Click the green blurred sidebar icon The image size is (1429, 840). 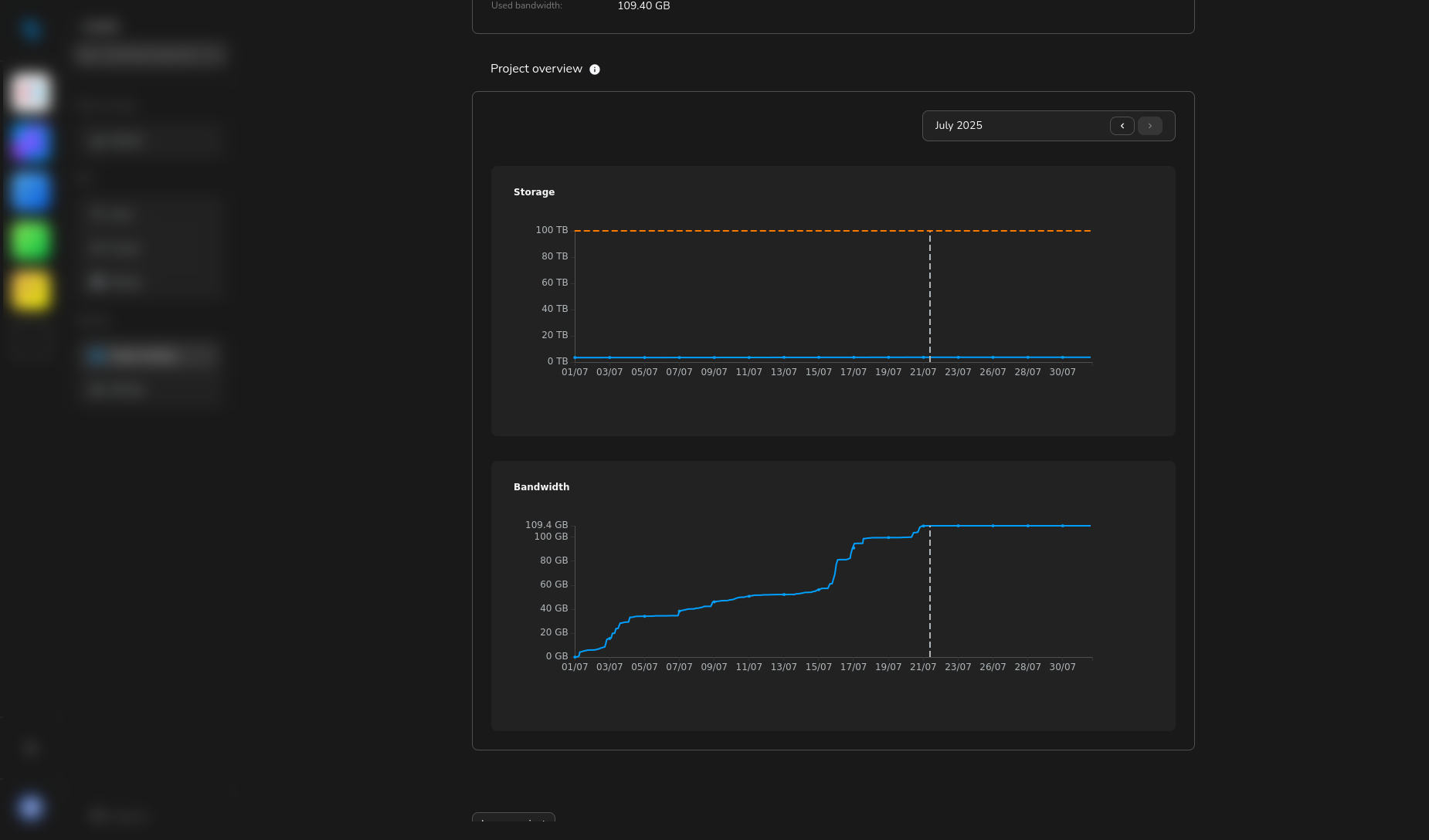tap(31, 241)
